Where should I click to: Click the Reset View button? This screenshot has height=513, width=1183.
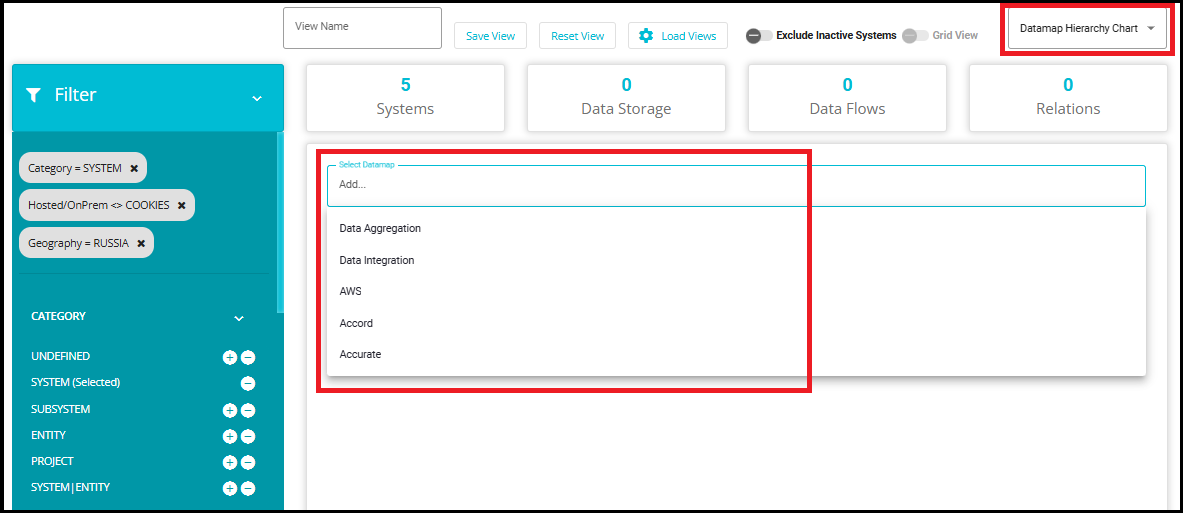577,36
